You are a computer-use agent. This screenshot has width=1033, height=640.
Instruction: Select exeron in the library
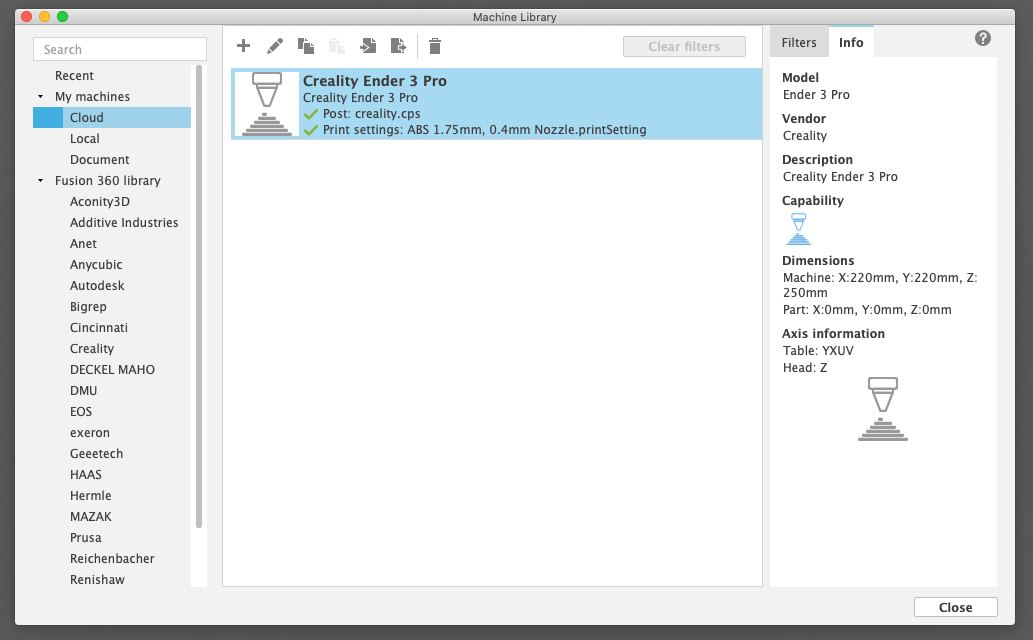pos(90,432)
